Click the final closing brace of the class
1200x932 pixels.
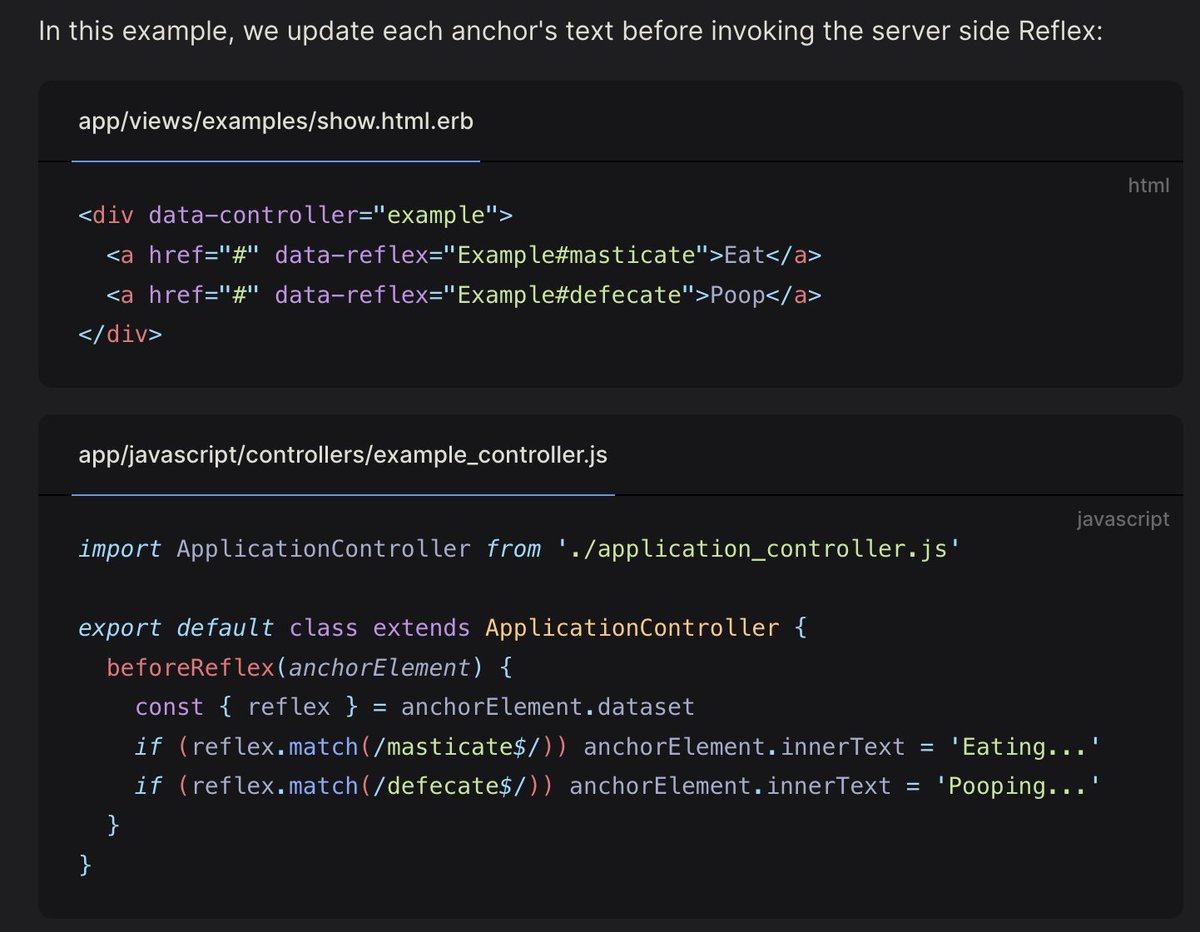tap(85, 865)
